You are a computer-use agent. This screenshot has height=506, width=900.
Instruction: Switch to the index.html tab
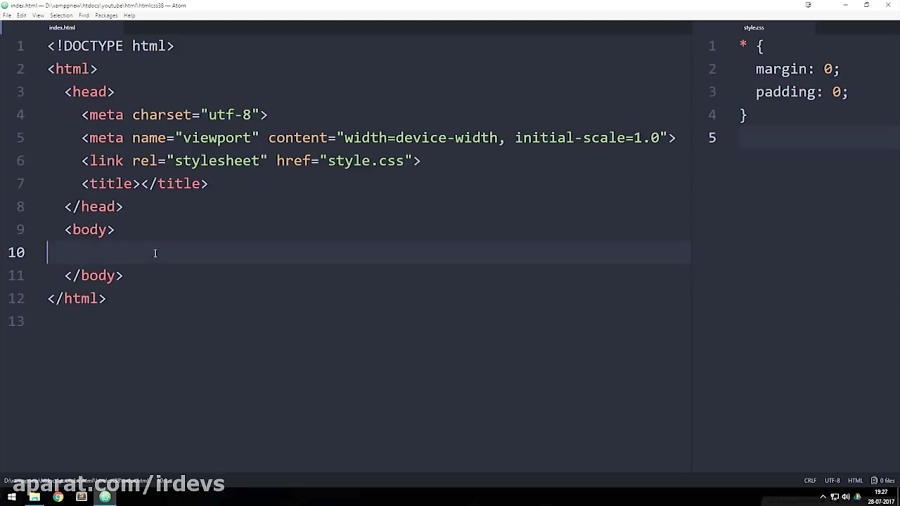tap(62, 28)
